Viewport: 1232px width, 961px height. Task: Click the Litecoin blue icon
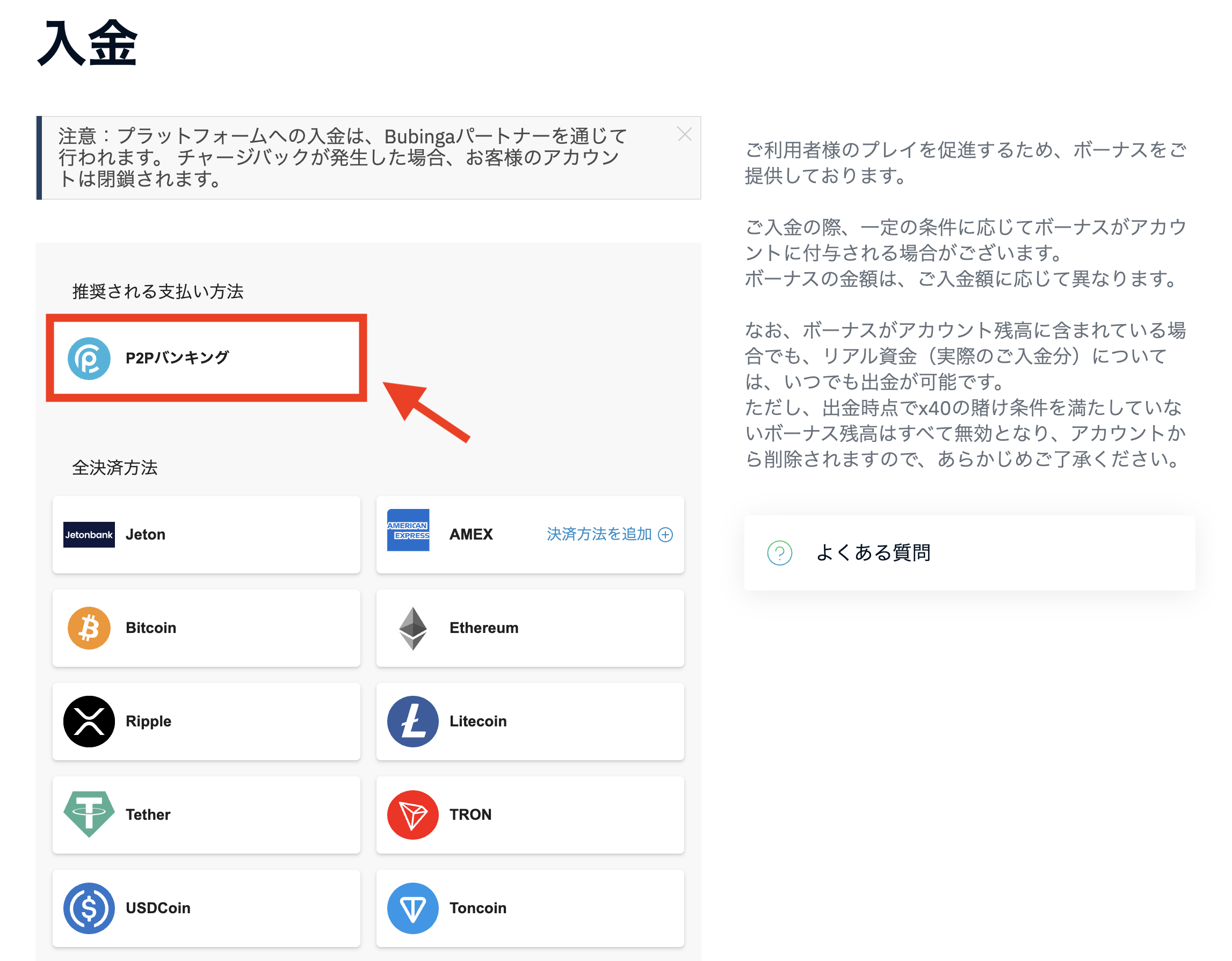click(412, 722)
